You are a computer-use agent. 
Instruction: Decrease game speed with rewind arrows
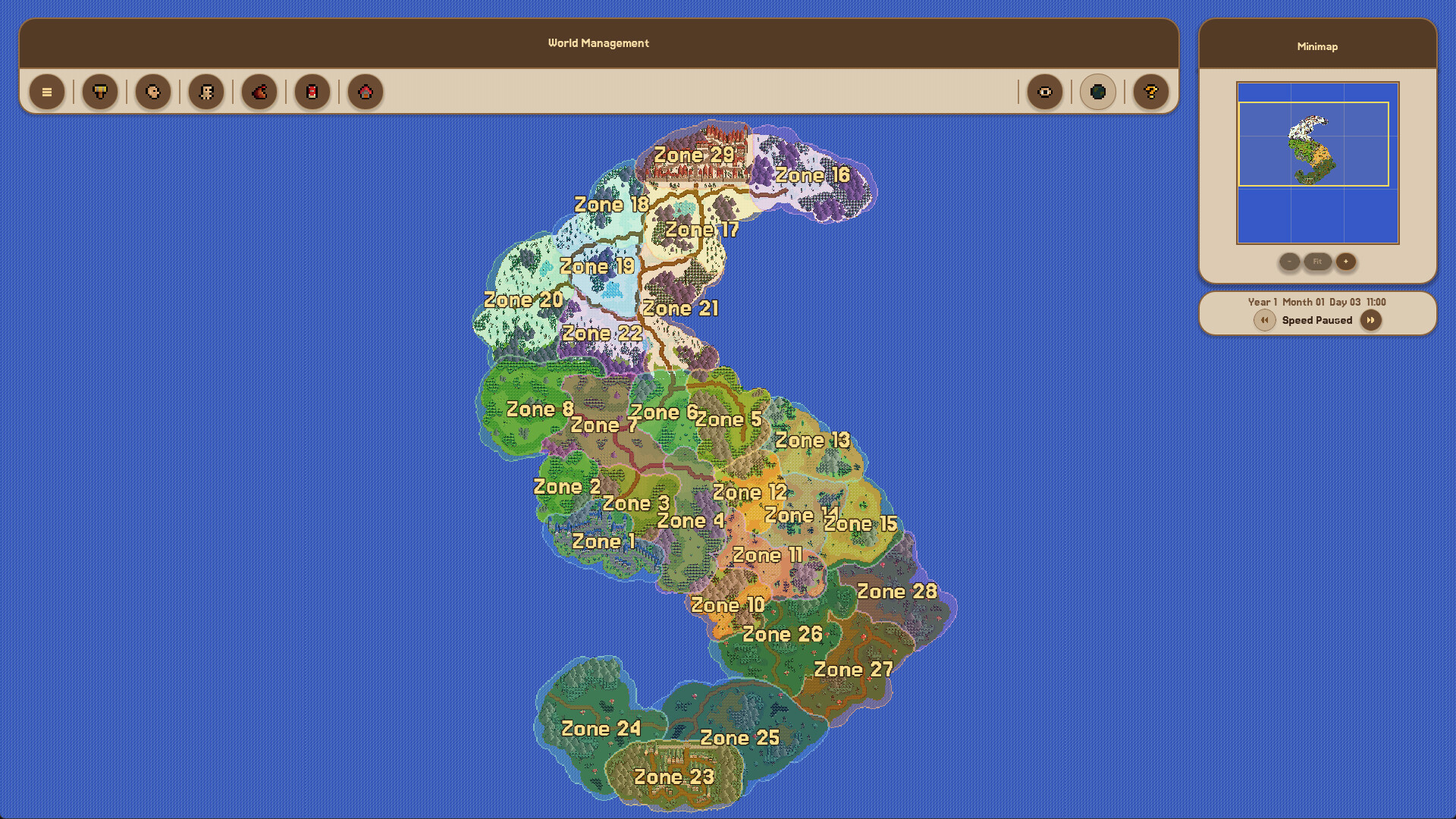[1264, 320]
